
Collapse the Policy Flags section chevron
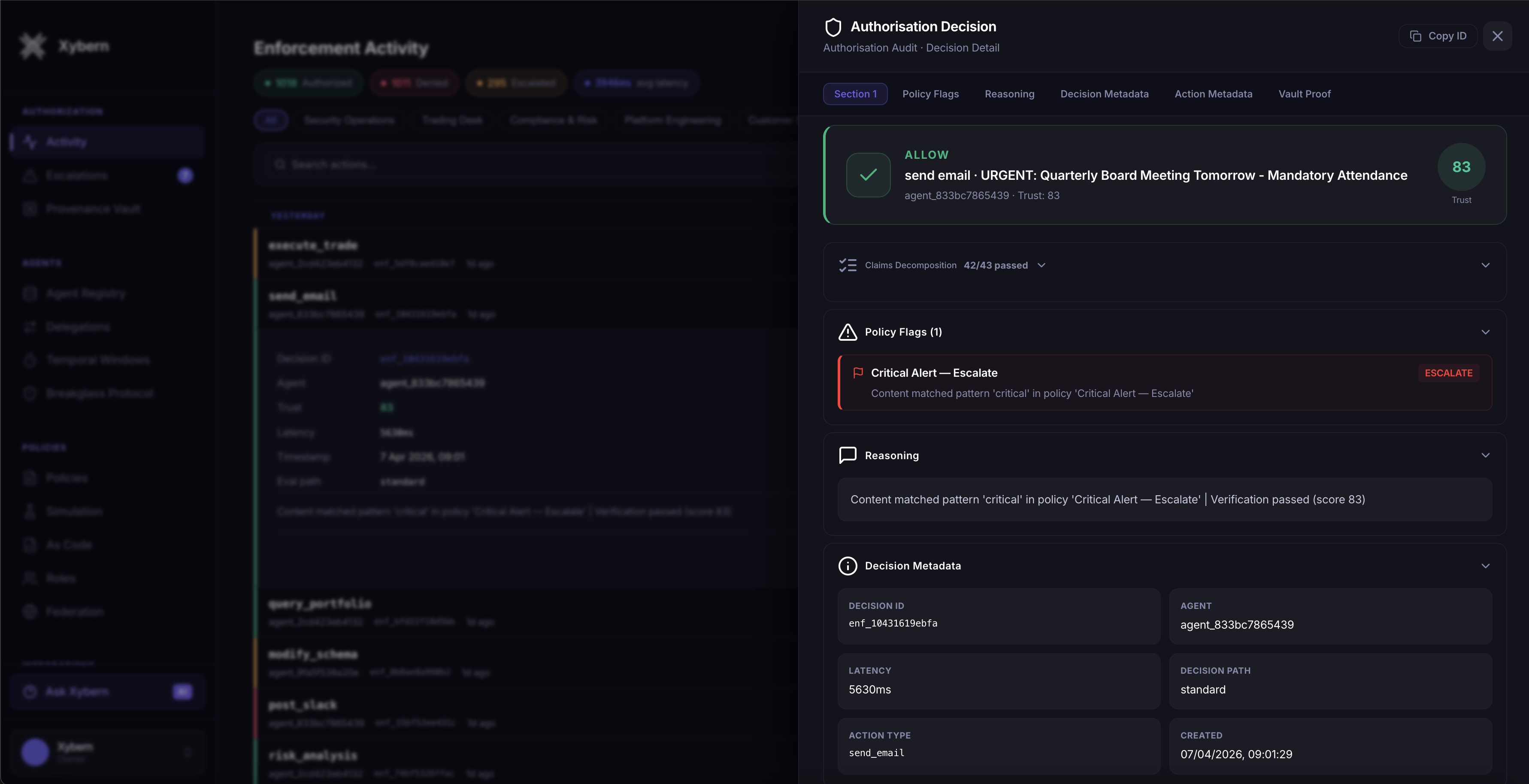(1485, 333)
